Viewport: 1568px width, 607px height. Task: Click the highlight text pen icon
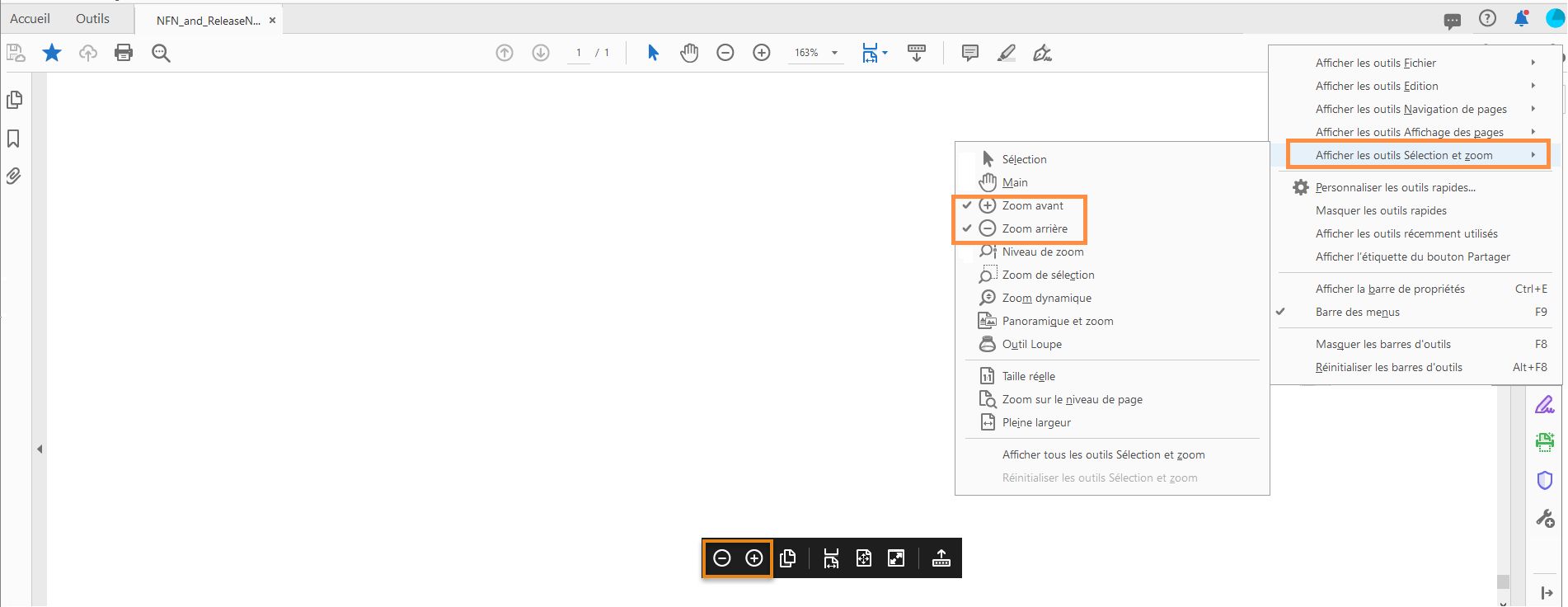tap(1007, 53)
